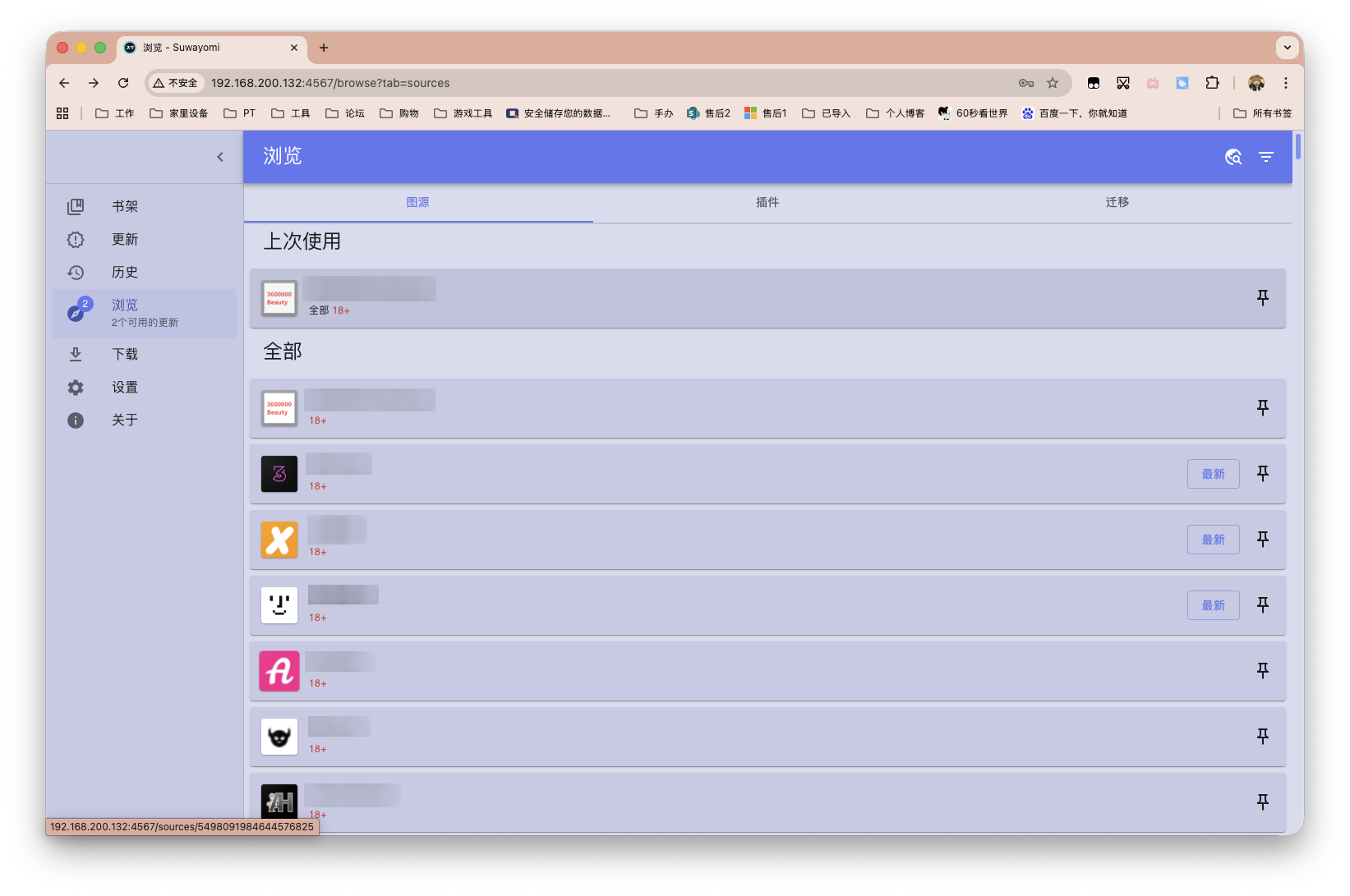Open the browser profile dropdown arrow

[1287, 47]
